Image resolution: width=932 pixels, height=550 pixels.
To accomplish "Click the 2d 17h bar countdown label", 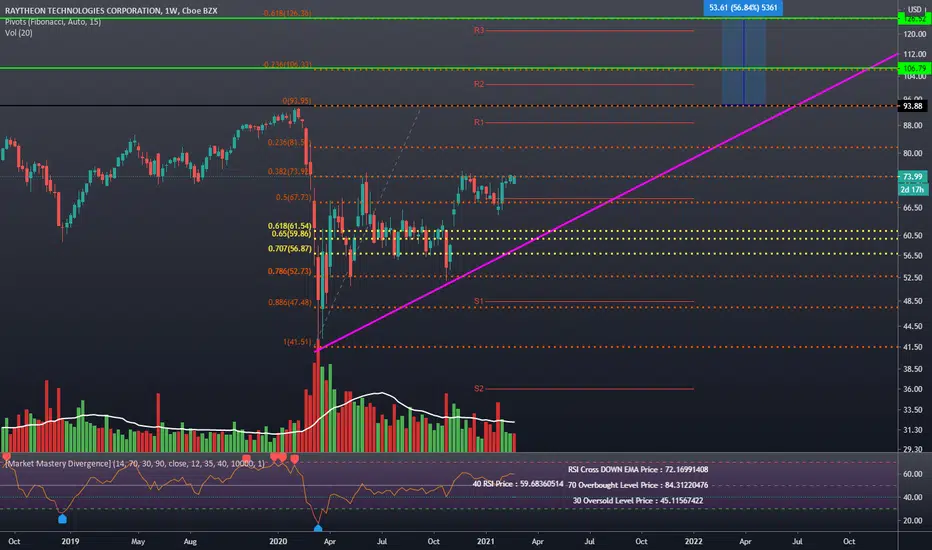I will point(912,189).
